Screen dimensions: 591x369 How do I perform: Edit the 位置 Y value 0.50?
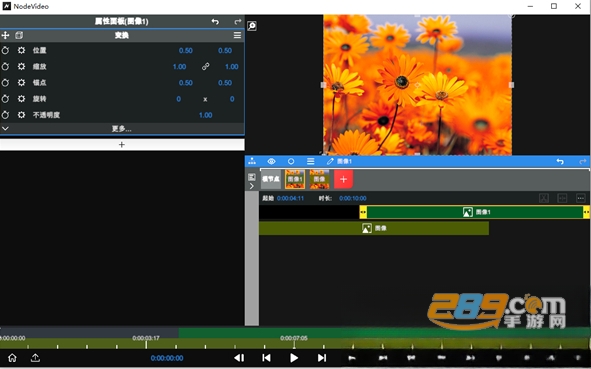point(225,51)
